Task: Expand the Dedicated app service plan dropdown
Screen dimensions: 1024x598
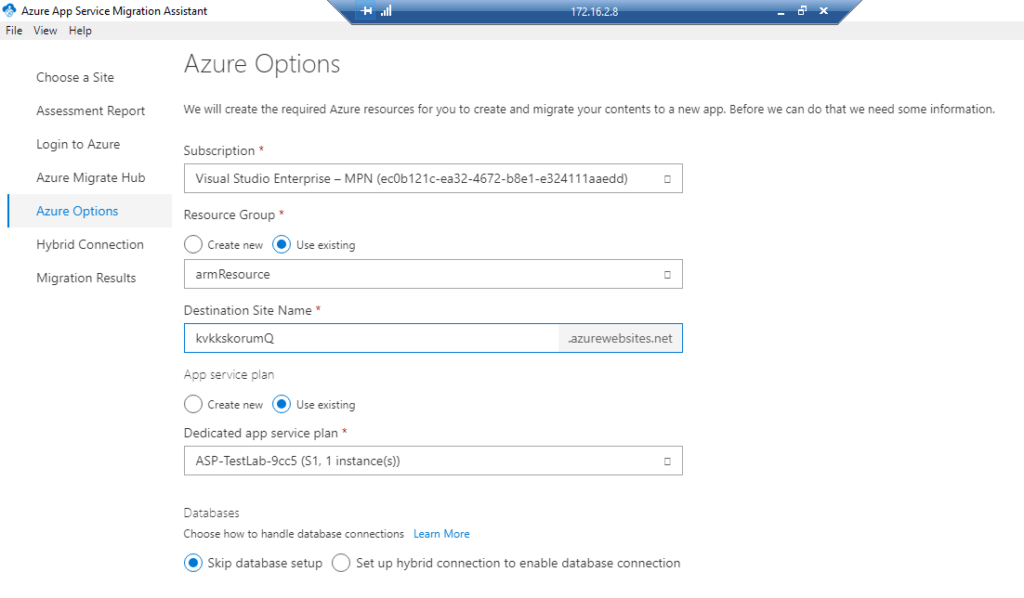Action: coord(433,461)
